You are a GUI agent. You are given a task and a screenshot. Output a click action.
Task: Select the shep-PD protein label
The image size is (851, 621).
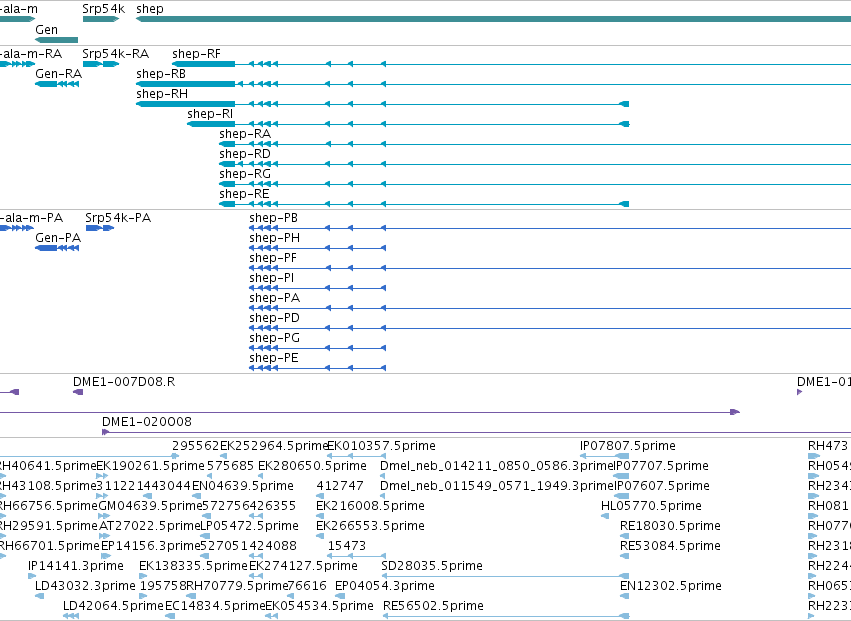pyautogui.click(x=274, y=318)
